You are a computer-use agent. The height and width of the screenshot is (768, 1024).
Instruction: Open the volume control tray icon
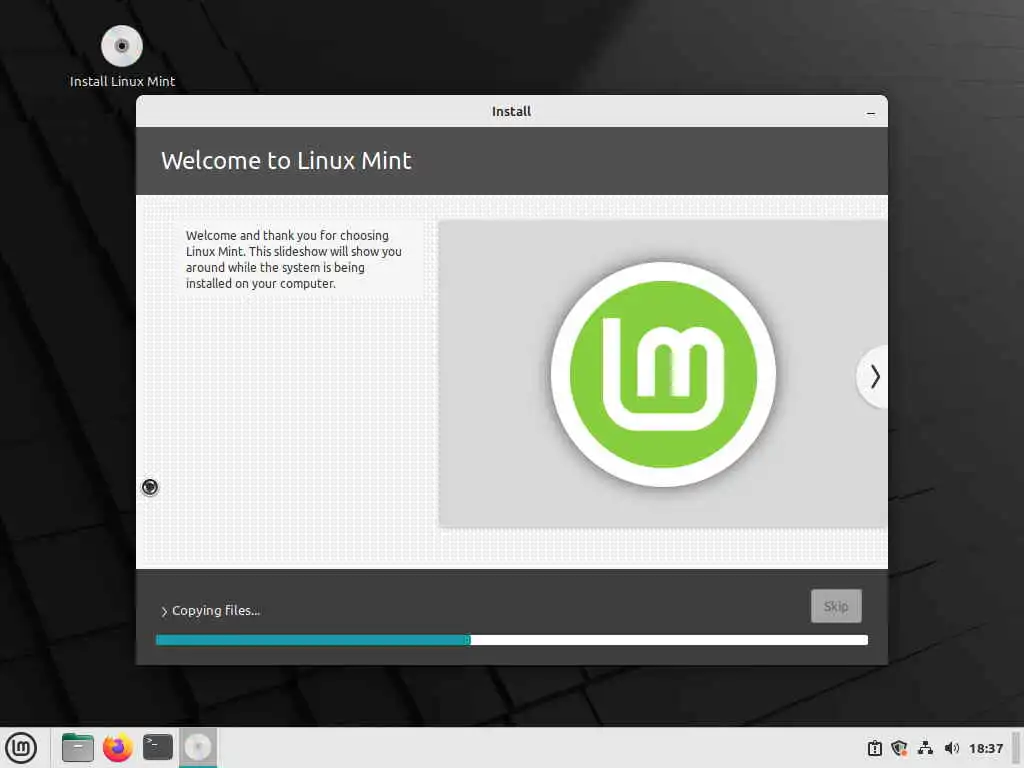(952, 748)
